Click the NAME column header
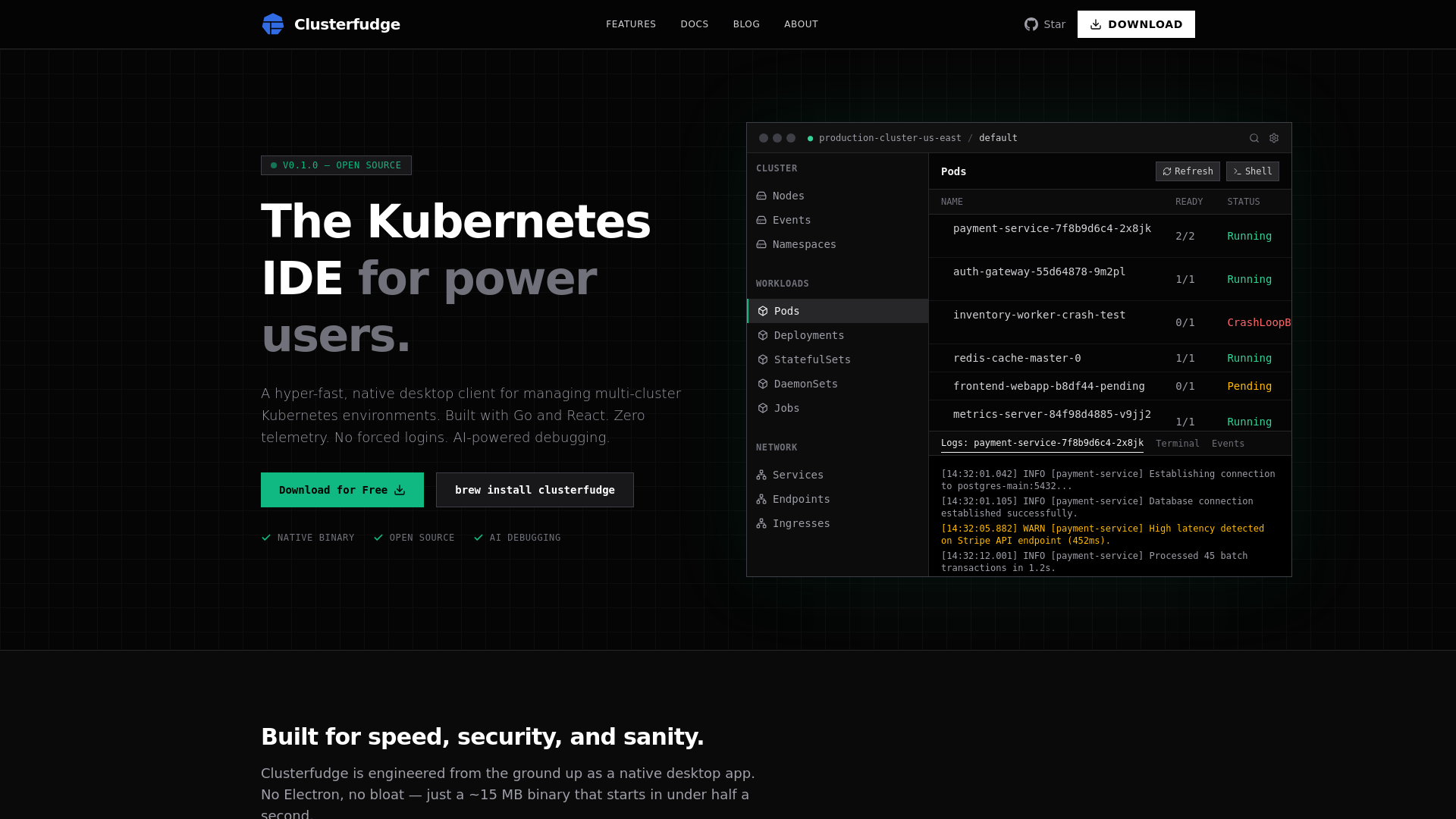 click(952, 202)
